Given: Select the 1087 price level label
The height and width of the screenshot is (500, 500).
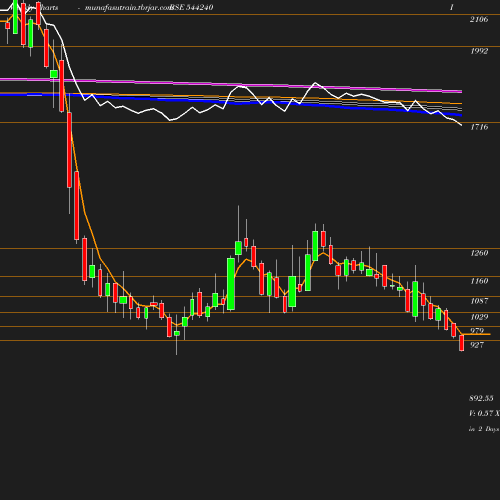Looking at the screenshot, I should tap(479, 301).
